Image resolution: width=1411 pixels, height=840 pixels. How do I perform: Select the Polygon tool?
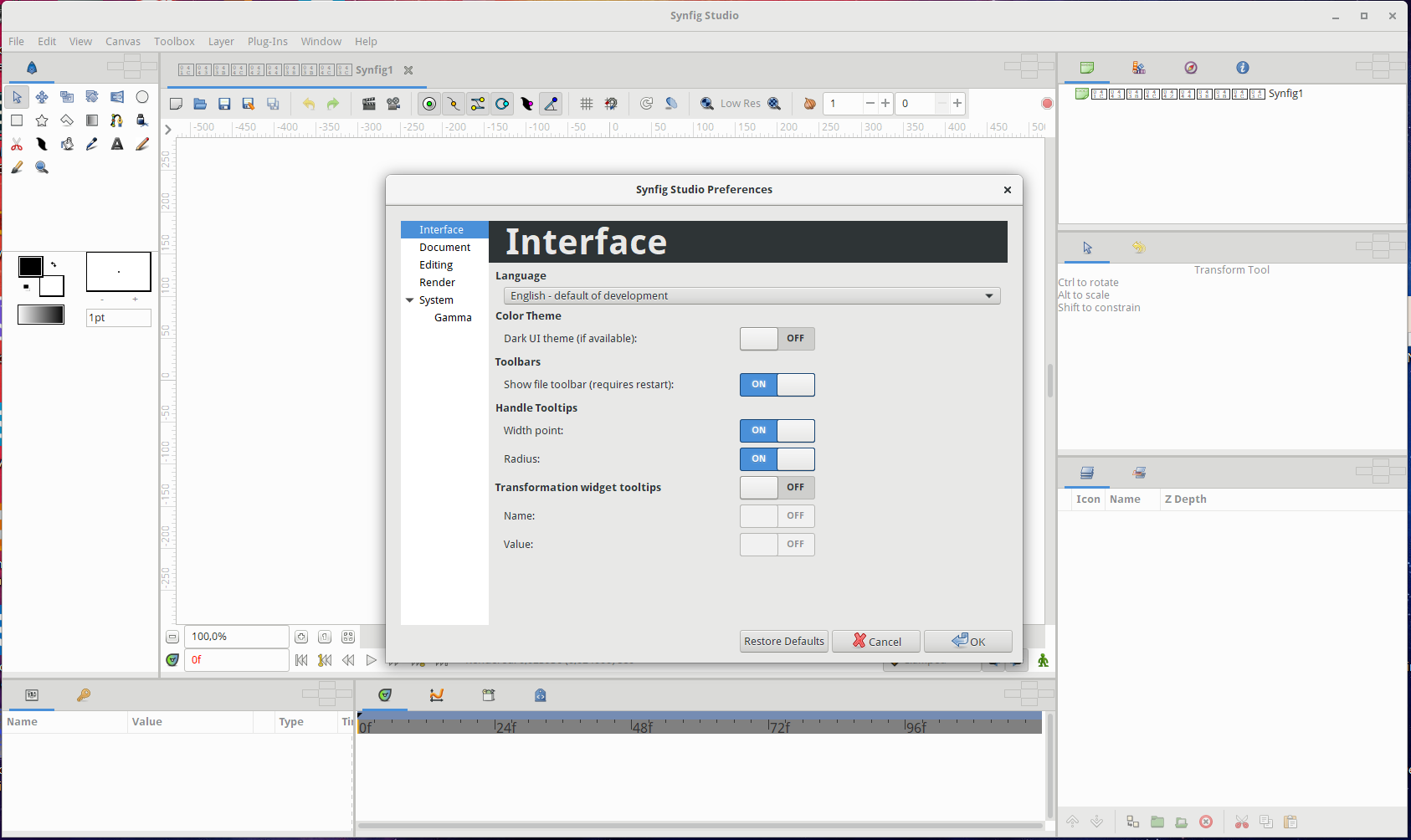[67, 120]
